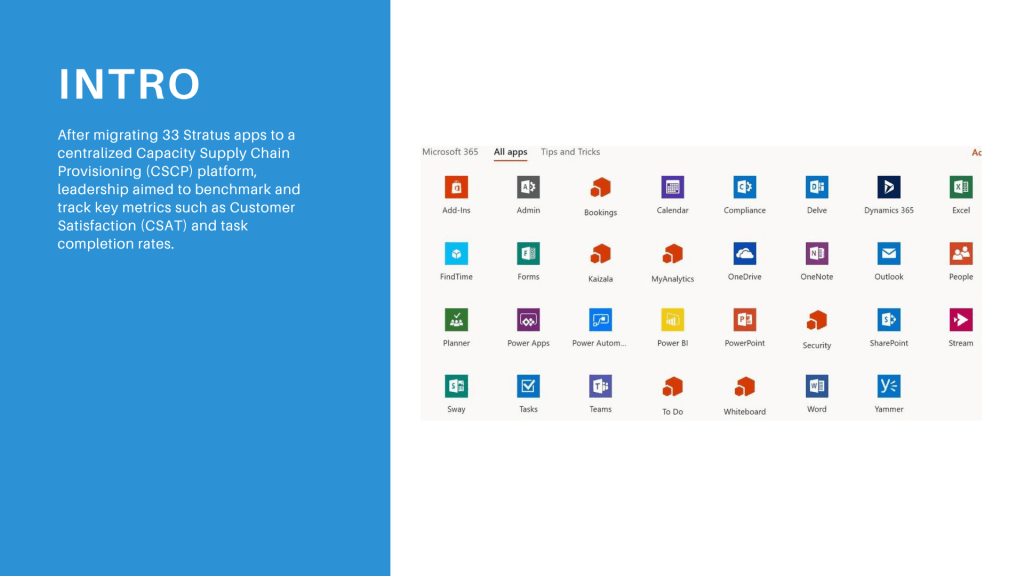Open the Outlook mail app
This screenshot has width=1024, height=576.
pyautogui.click(x=888, y=254)
